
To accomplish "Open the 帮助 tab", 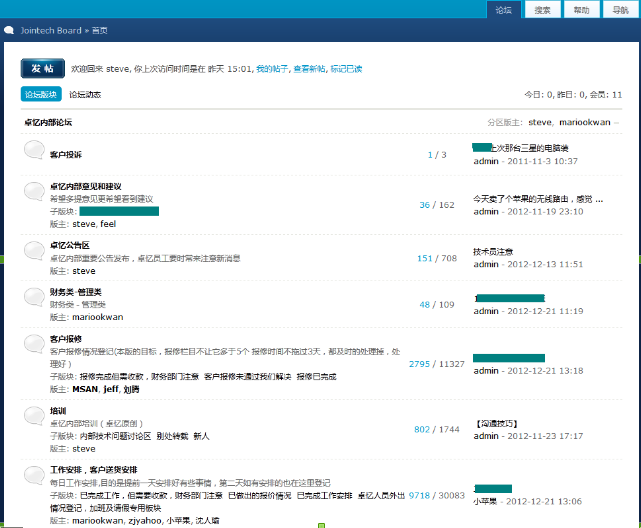I will coord(581,10).
